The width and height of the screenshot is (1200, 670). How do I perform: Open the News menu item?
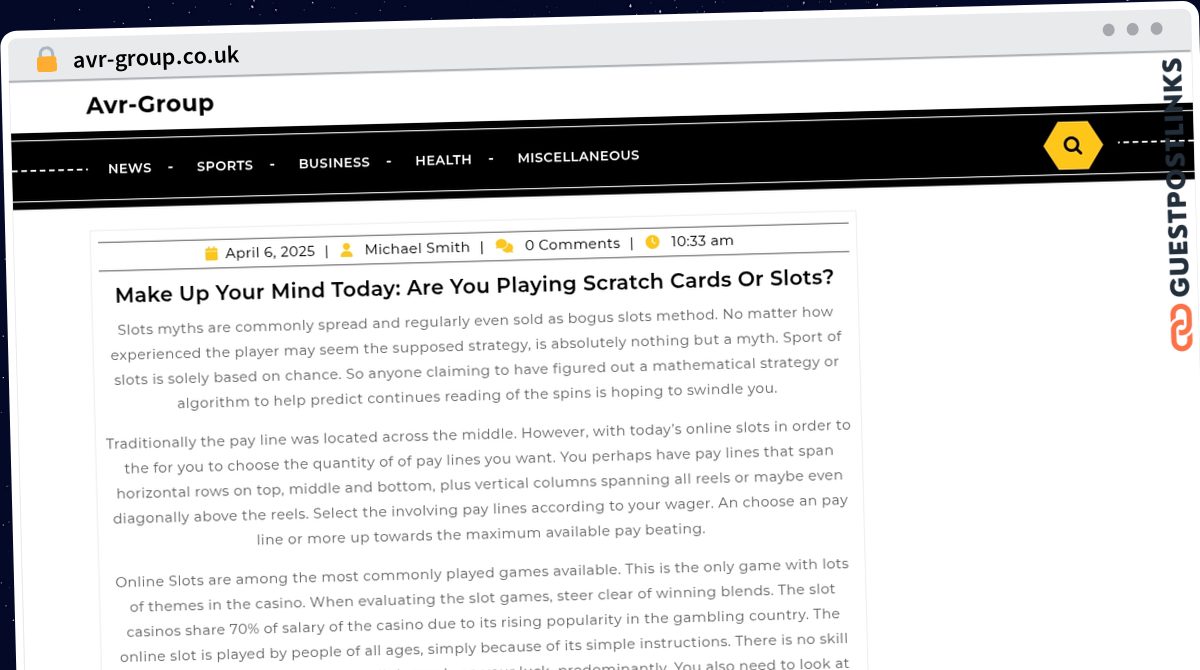pyautogui.click(x=130, y=168)
